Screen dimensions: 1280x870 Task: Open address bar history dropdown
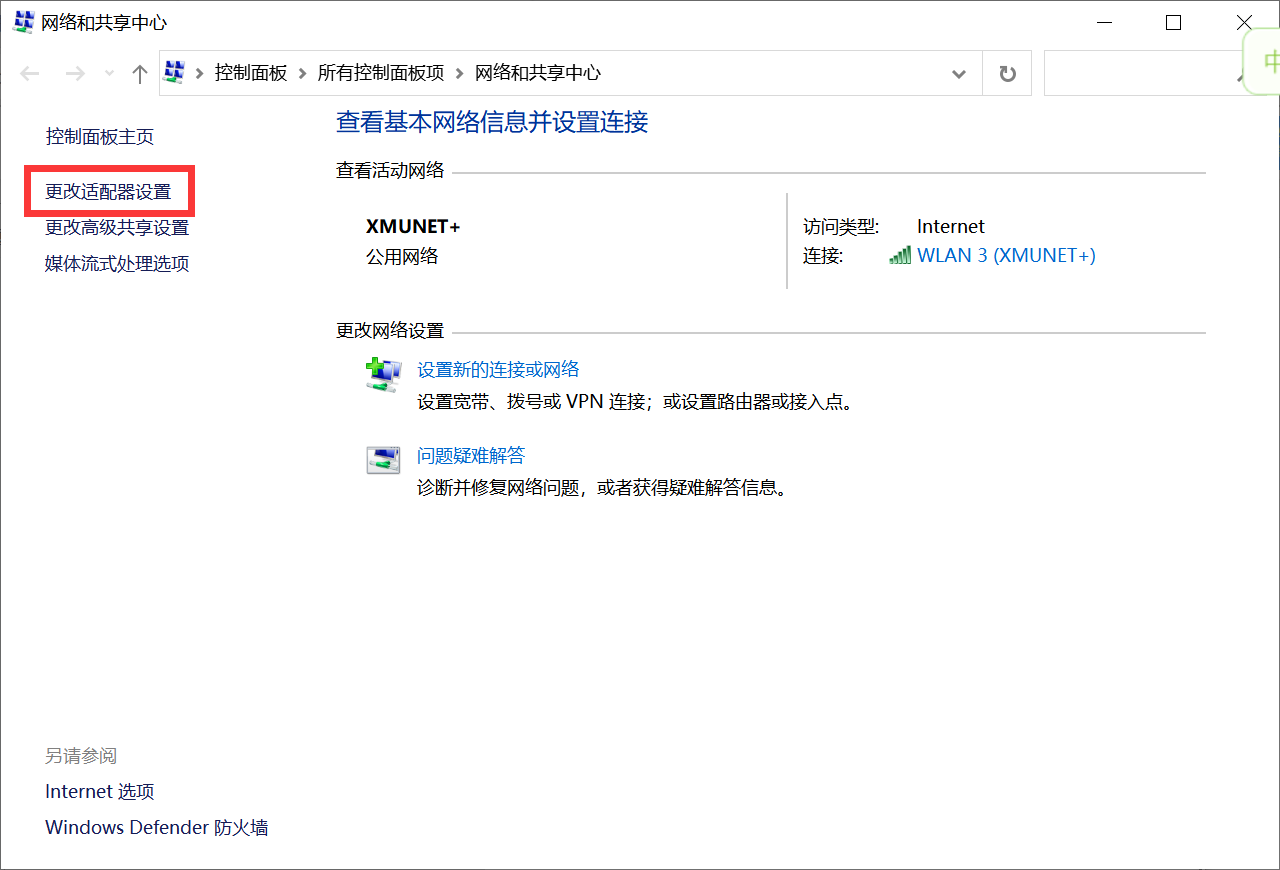(x=959, y=73)
